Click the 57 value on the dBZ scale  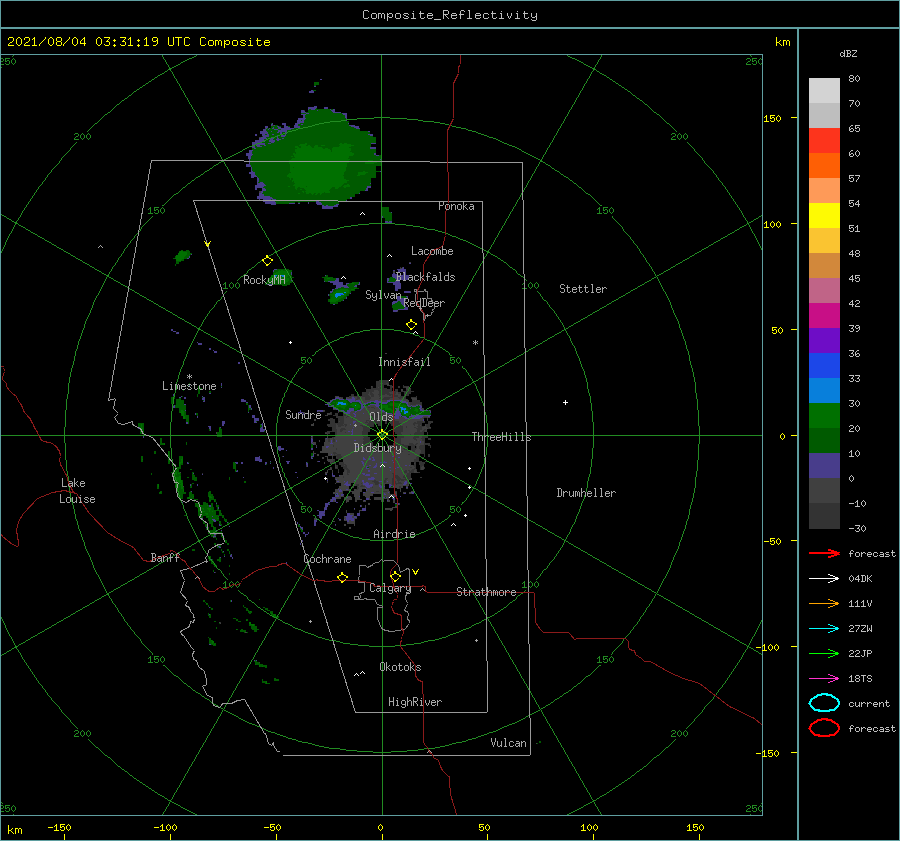pos(854,179)
